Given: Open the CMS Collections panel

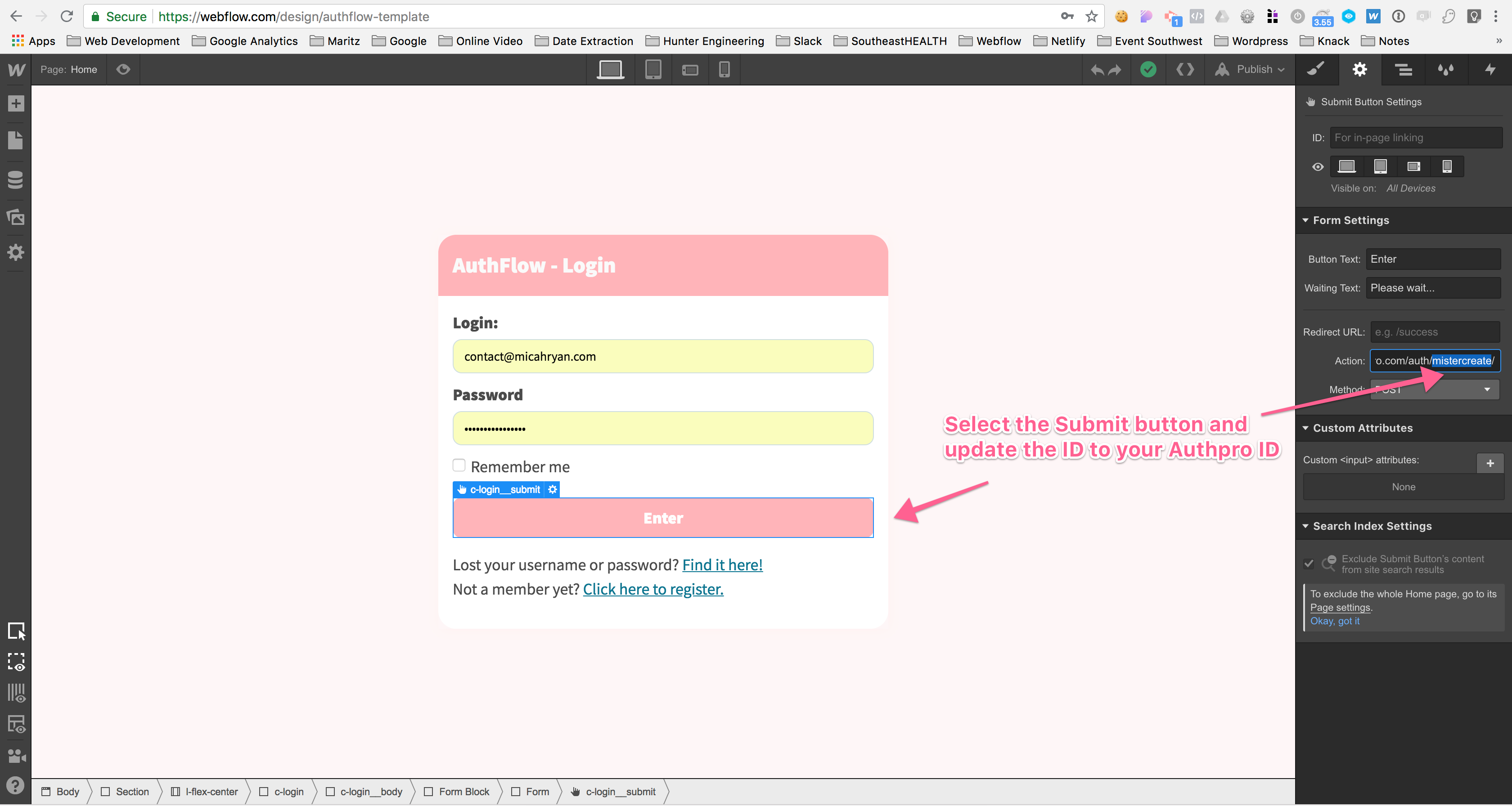Looking at the screenshot, I should click(16, 179).
